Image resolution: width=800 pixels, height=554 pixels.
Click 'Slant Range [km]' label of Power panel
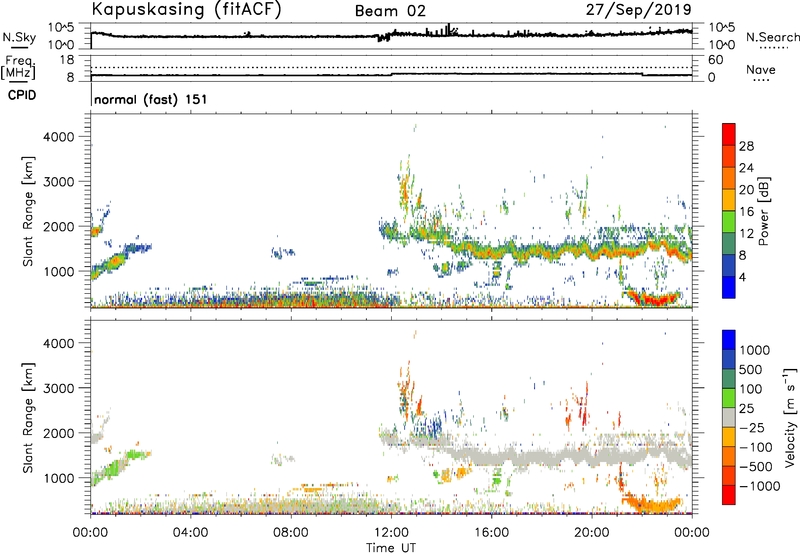click(28, 211)
